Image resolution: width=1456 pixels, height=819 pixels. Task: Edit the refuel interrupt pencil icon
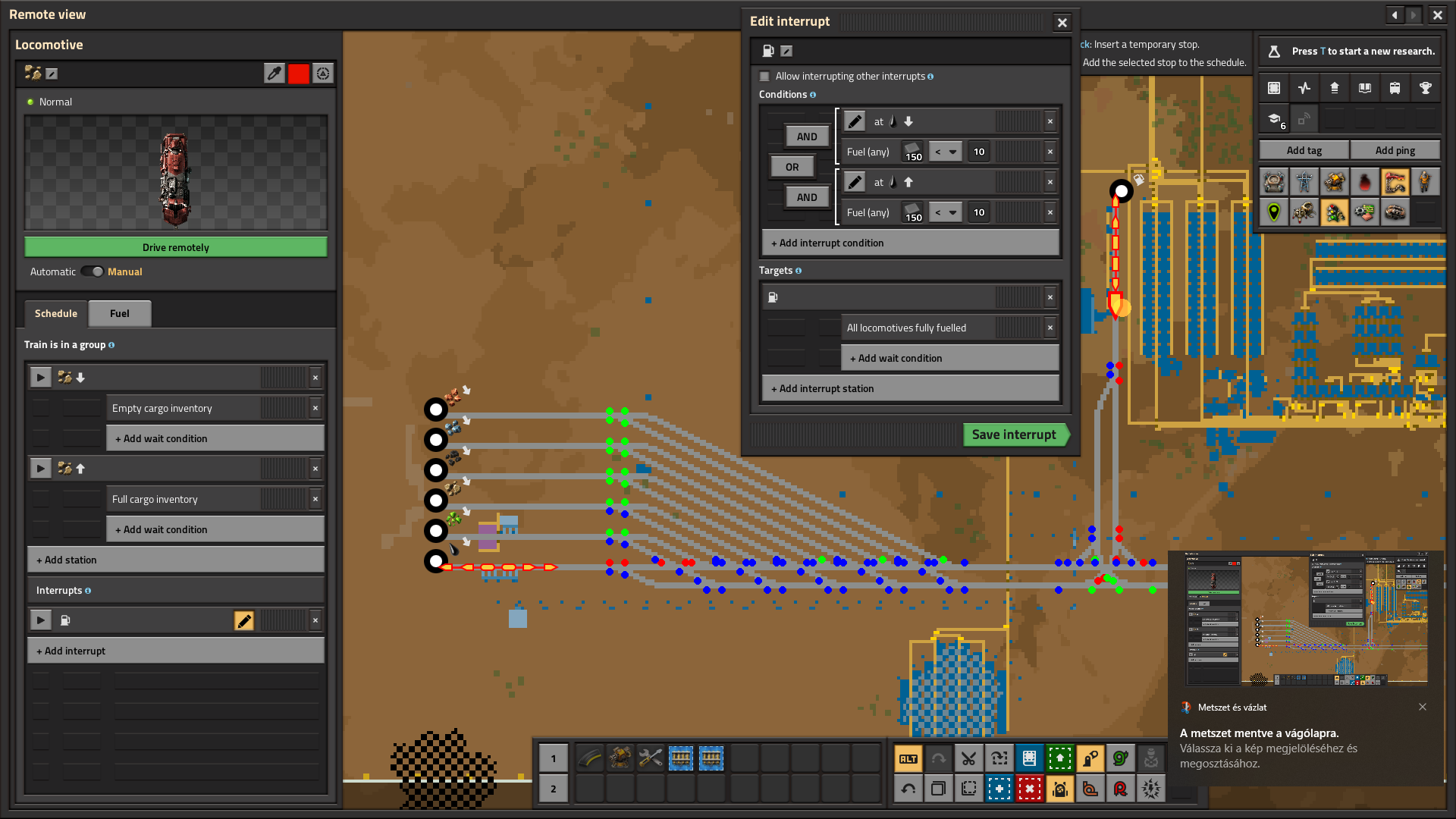click(244, 621)
